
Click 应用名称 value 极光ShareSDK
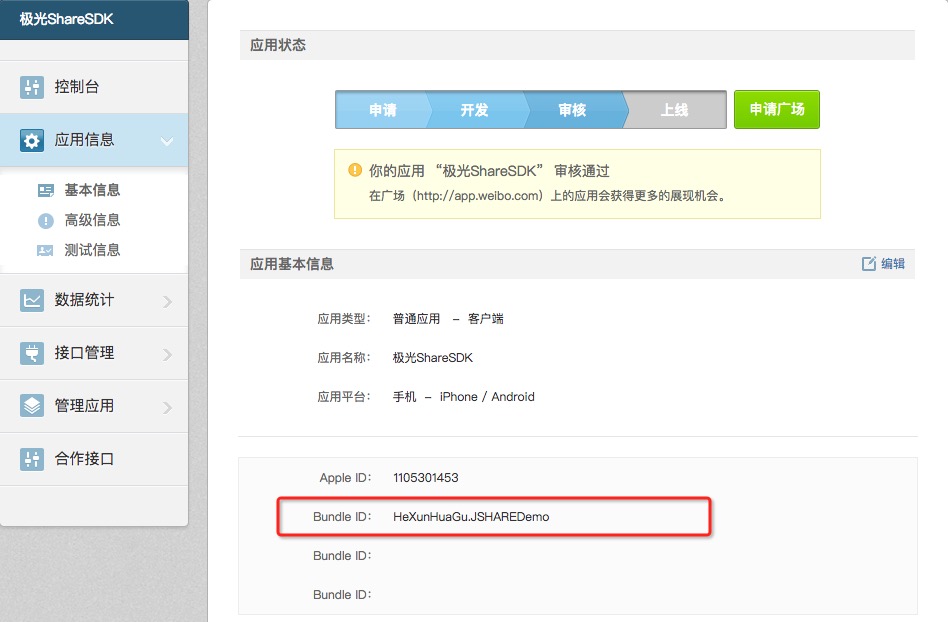click(433, 358)
